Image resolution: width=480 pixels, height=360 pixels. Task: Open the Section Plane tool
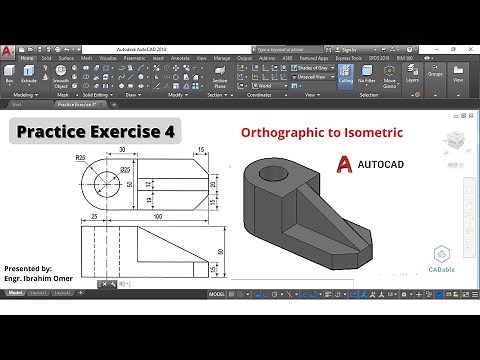tap(220, 77)
